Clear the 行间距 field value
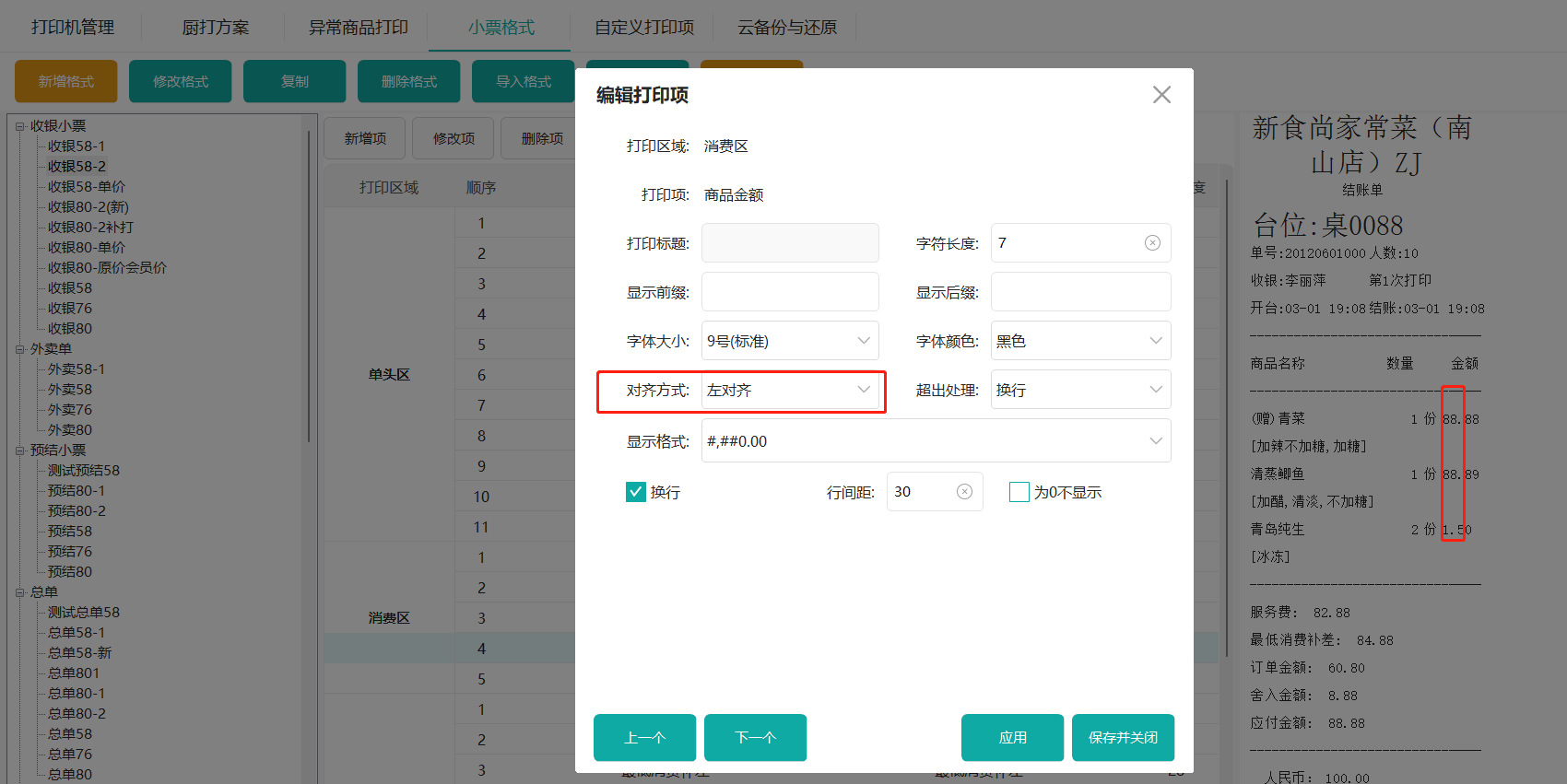The image size is (1567, 784). [x=964, y=492]
